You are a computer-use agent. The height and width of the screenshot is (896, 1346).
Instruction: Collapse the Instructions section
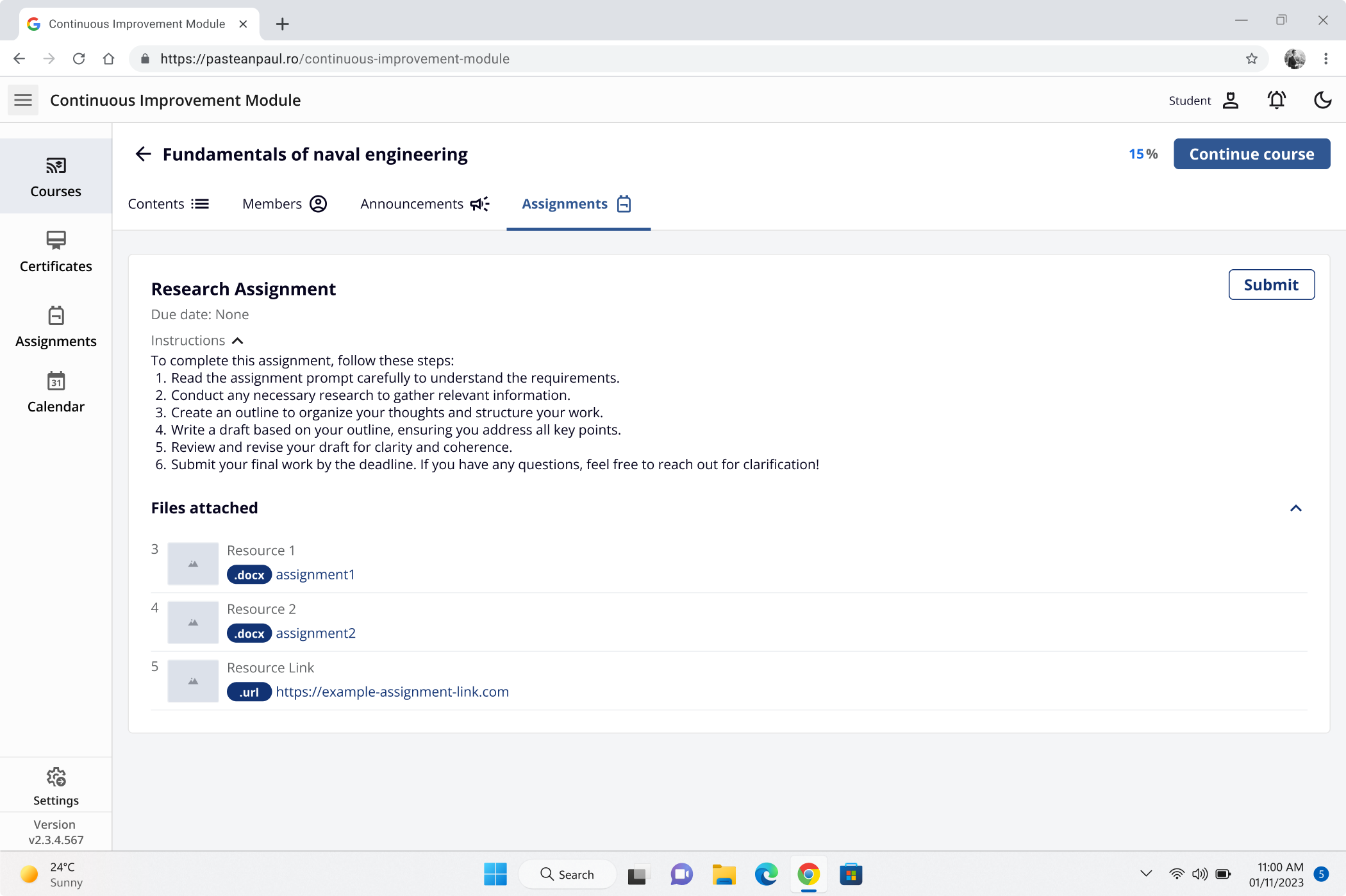237,340
